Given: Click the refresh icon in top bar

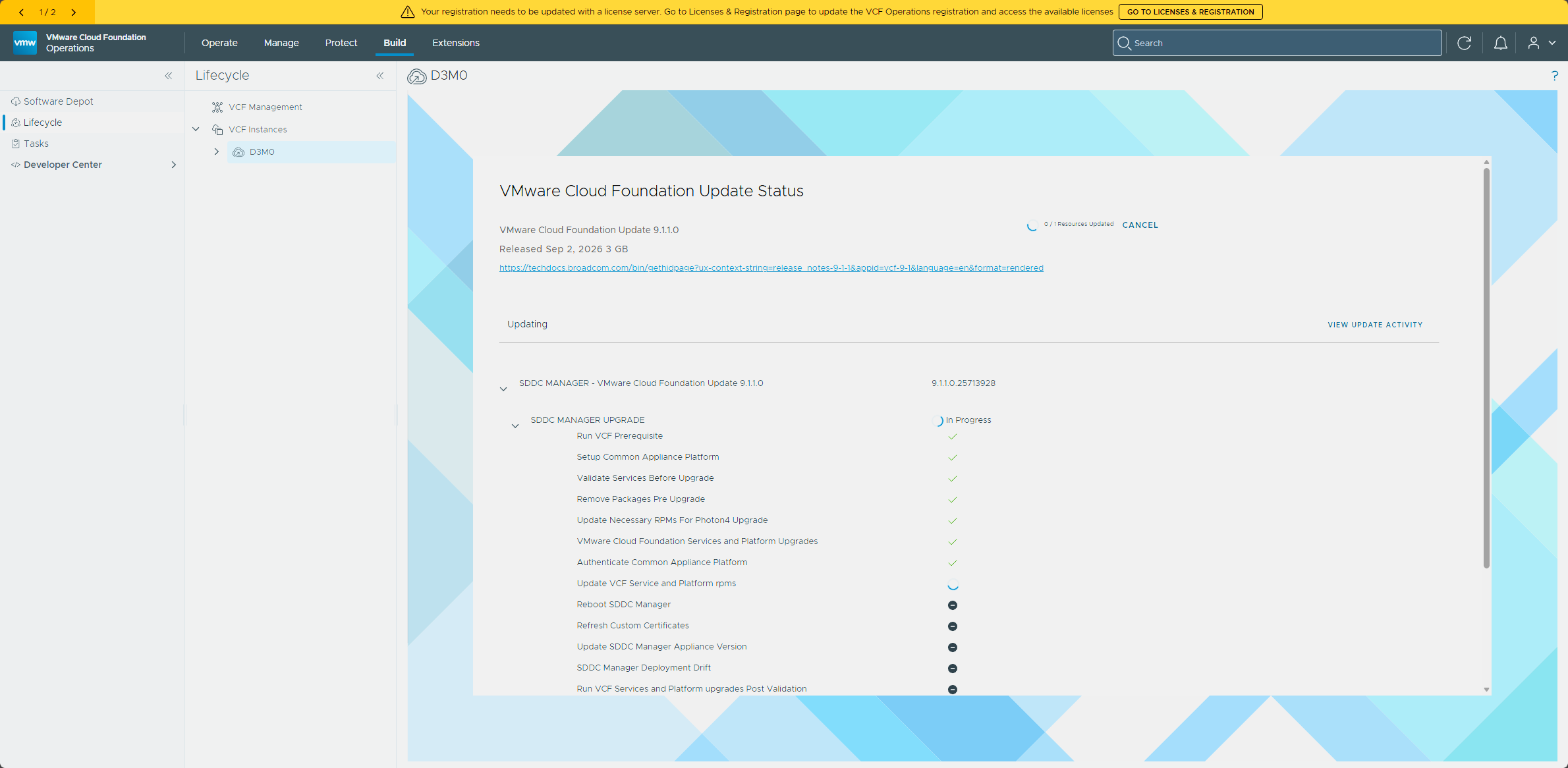Looking at the screenshot, I should click(1464, 43).
